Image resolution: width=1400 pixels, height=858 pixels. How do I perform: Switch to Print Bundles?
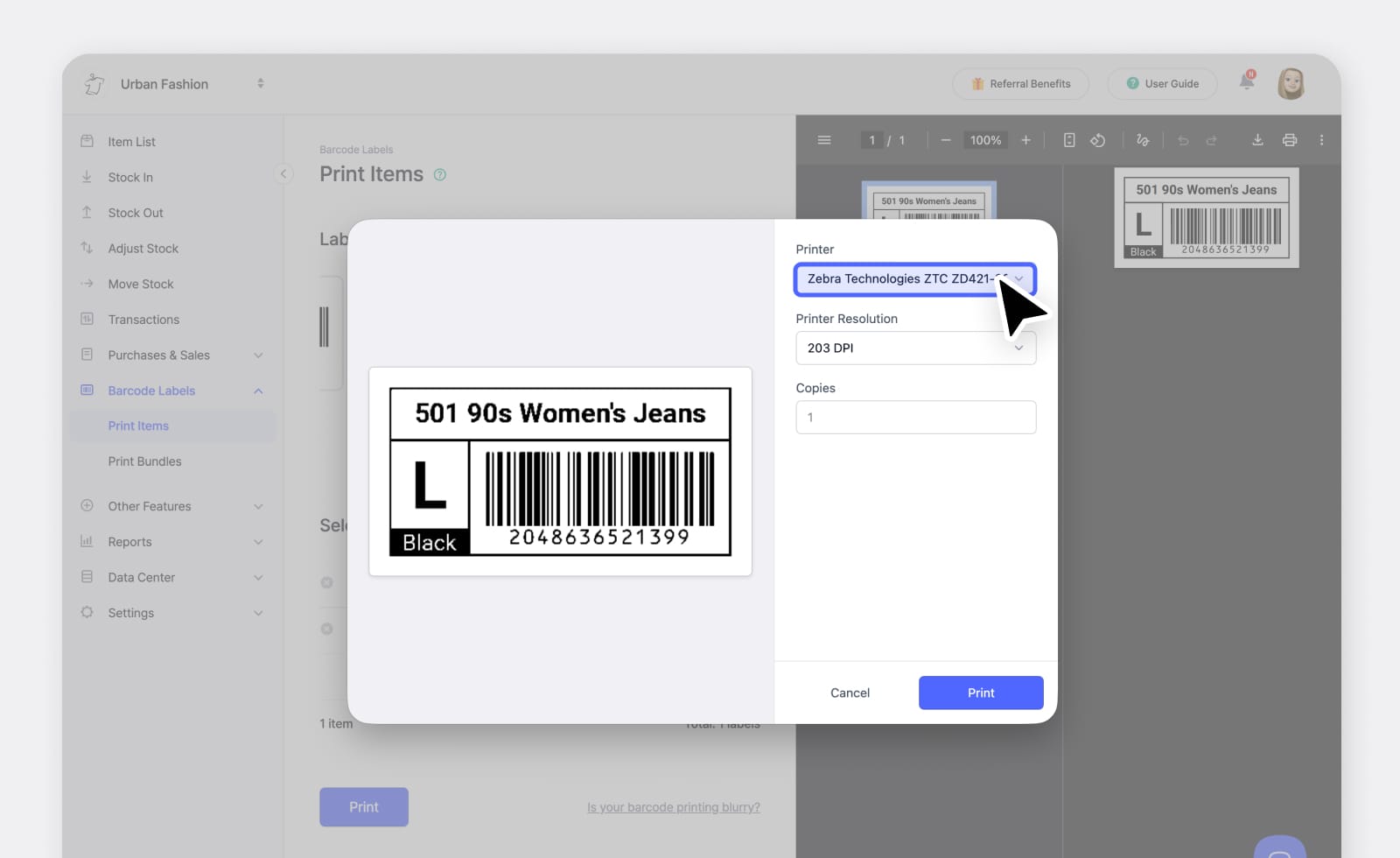click(x=144, y=461)
